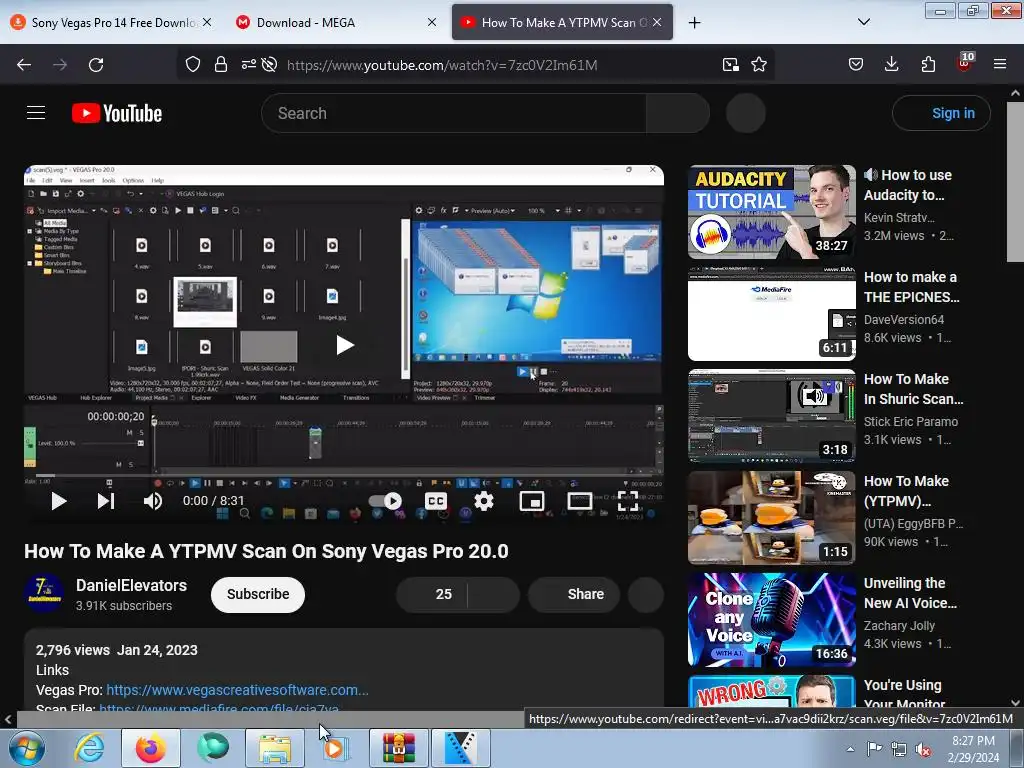Open the permissions icon in the address bar
The image size is (1024, 768).
(248, 64)
